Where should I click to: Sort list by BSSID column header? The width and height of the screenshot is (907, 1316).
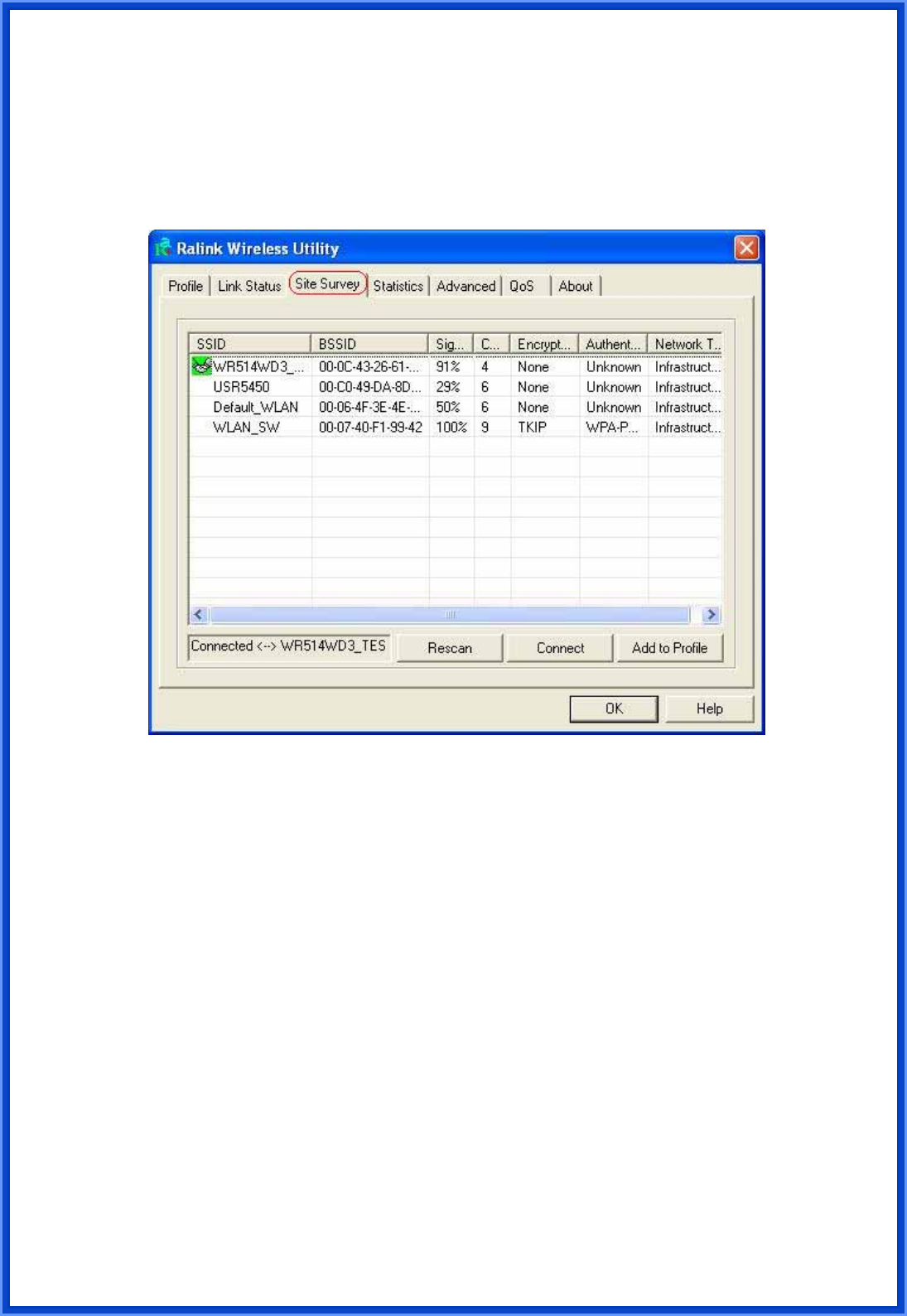(369, 344)
